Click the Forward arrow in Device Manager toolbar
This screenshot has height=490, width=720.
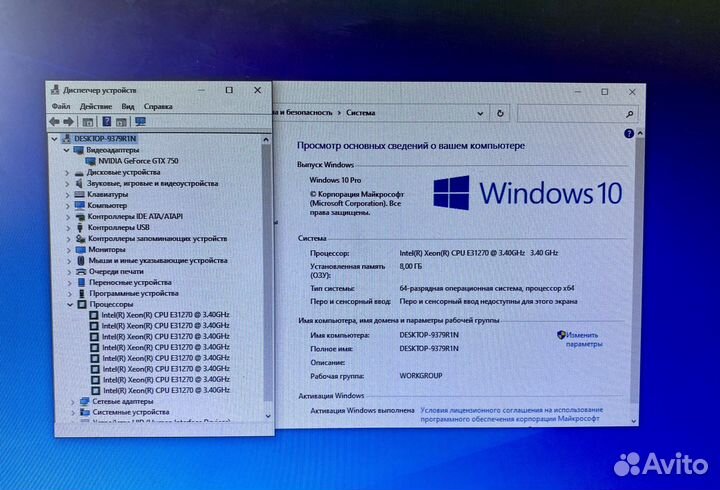[68, 122]
